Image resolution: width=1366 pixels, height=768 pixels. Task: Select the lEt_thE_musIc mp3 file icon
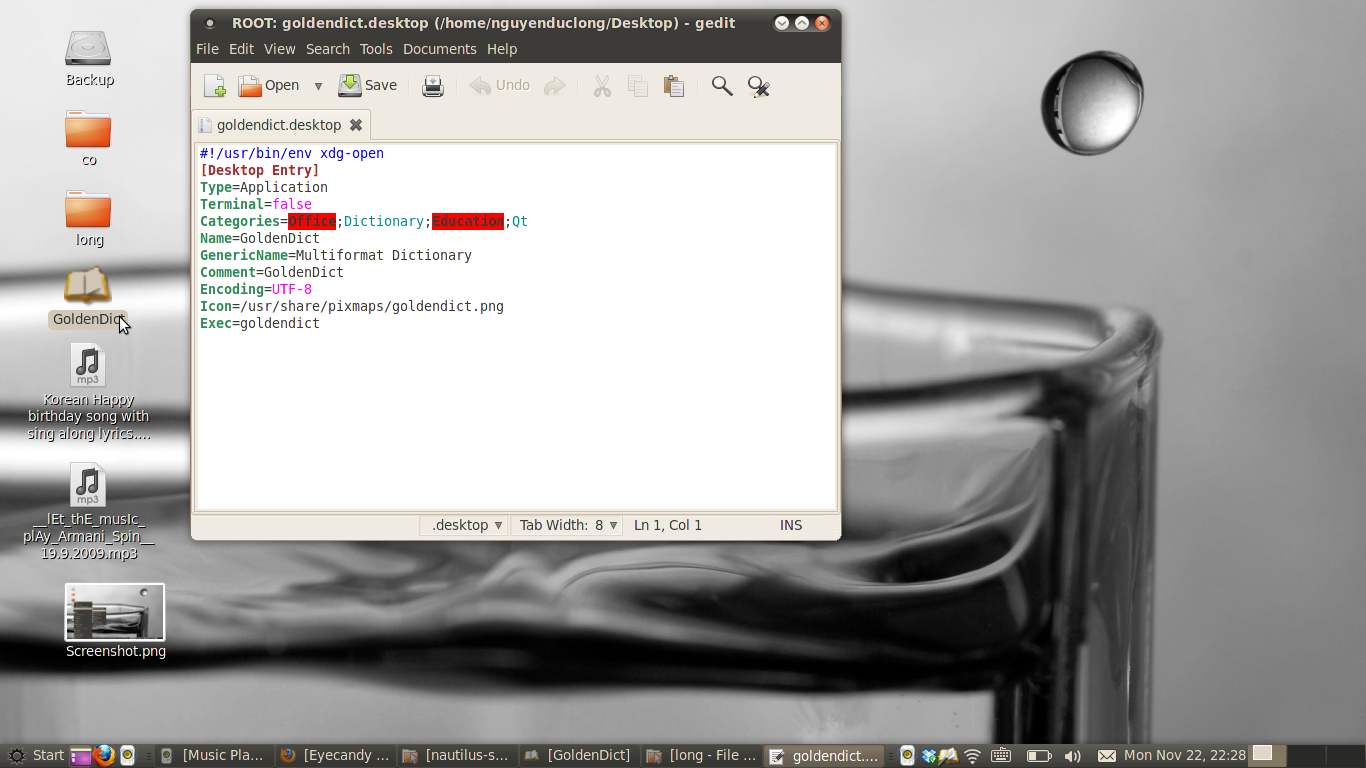click(x=88, y=486)
